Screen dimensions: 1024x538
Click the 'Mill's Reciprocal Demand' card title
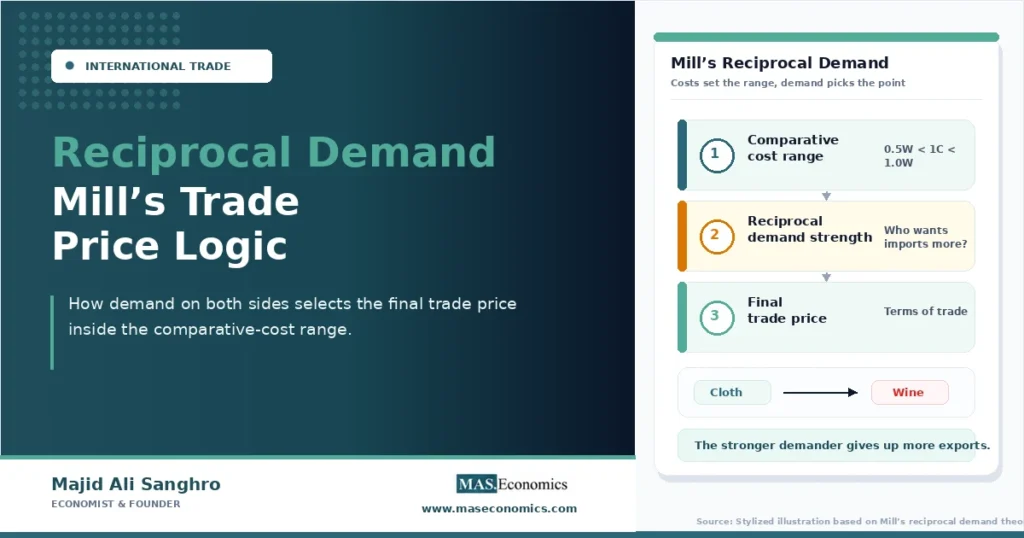point(779,63)
